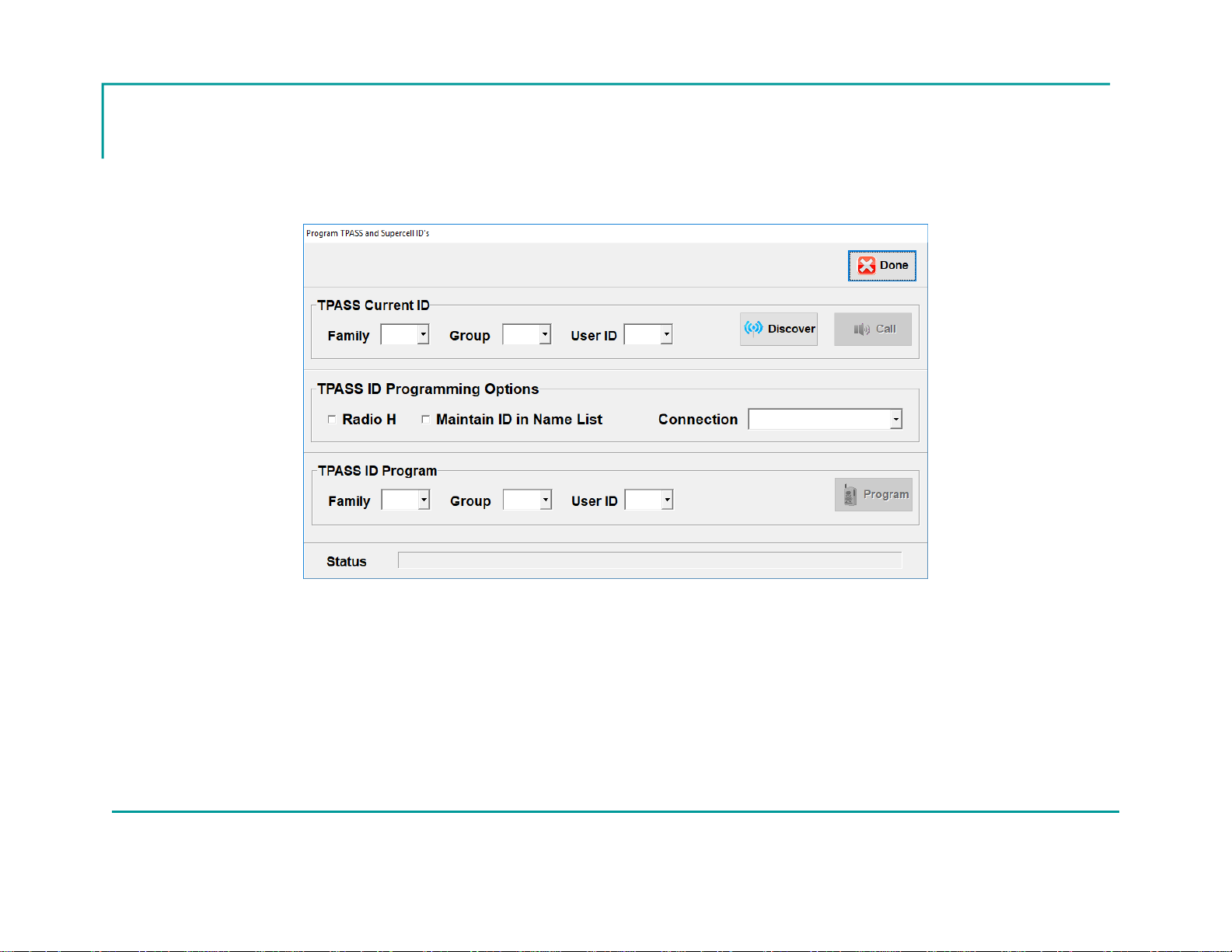This screenshot has height=952, width=1232.
Task: Enable the Radio H checkbox
Action: coord(332,420)
